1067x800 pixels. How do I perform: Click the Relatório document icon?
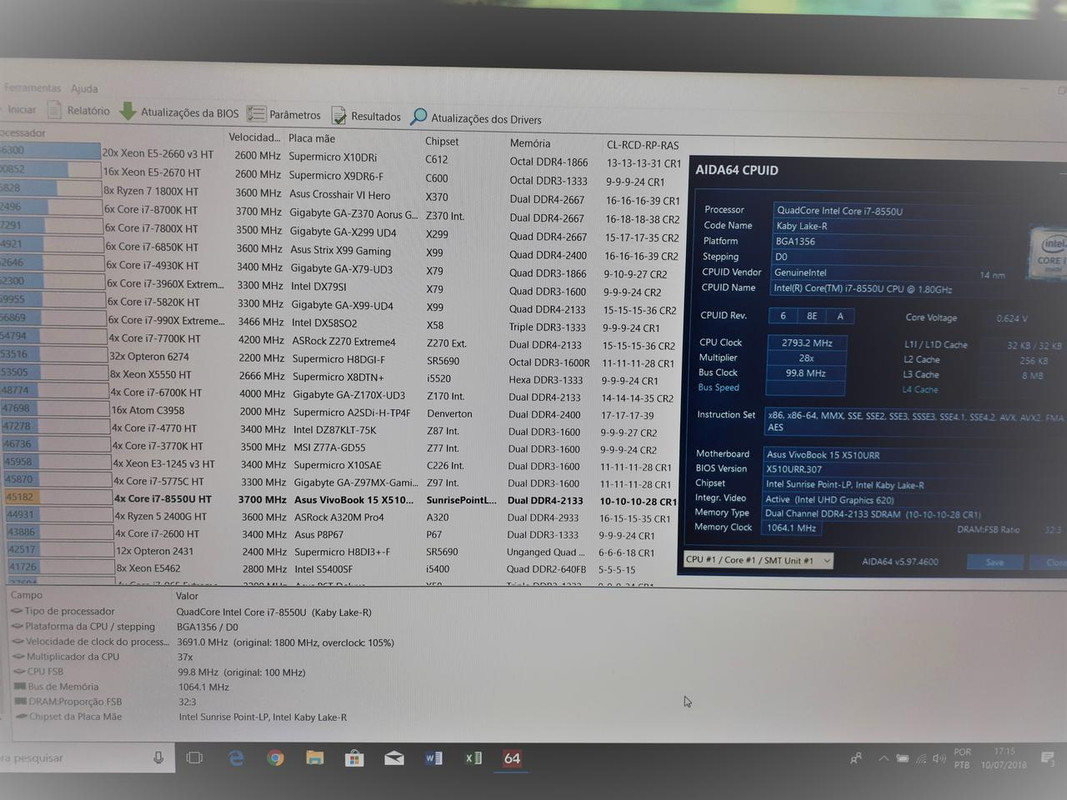click(54, 109)
